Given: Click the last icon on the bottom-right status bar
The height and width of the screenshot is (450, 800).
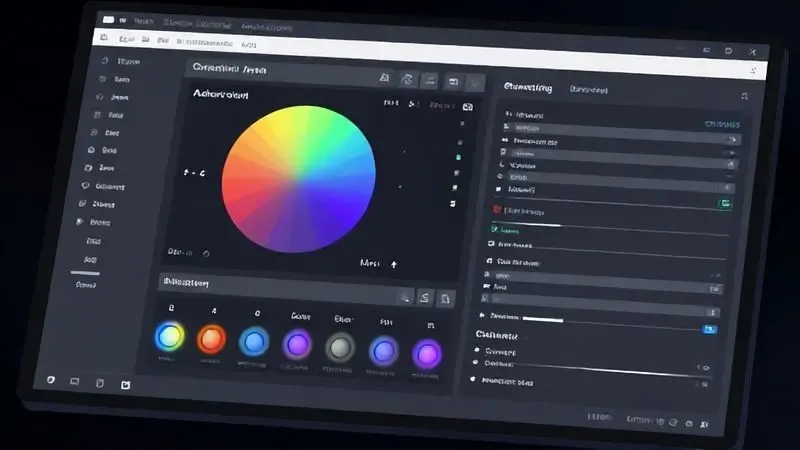Looking at the screenshot, I should 704,424.
